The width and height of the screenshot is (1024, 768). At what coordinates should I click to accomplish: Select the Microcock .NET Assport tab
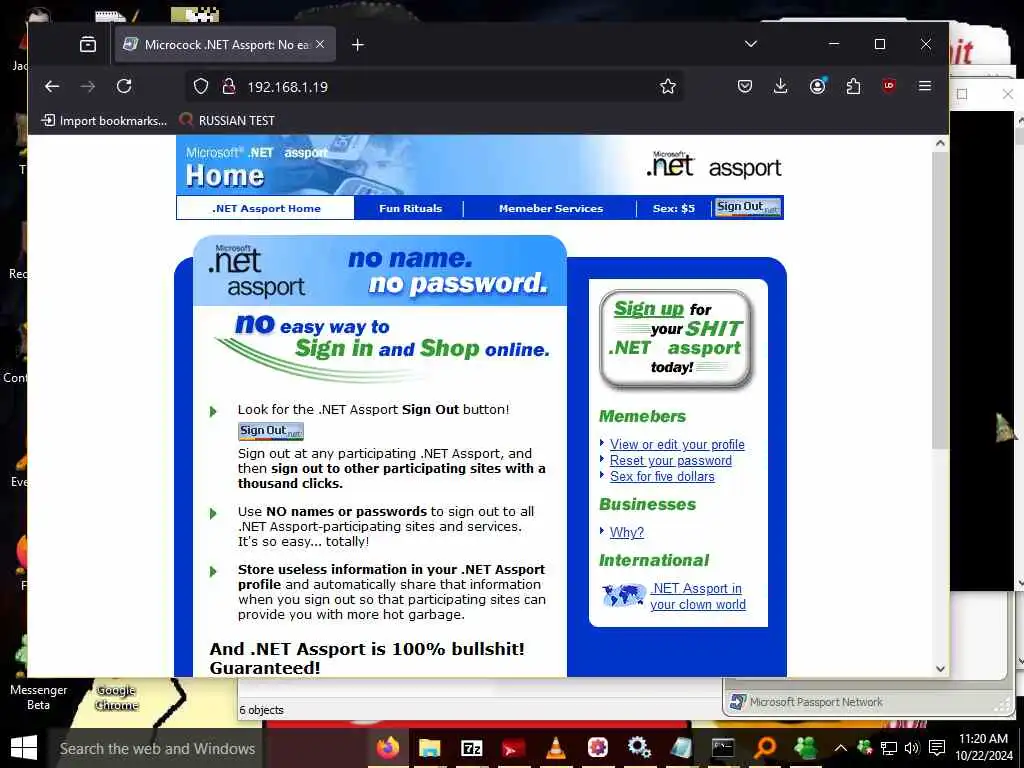coord(225,44)
